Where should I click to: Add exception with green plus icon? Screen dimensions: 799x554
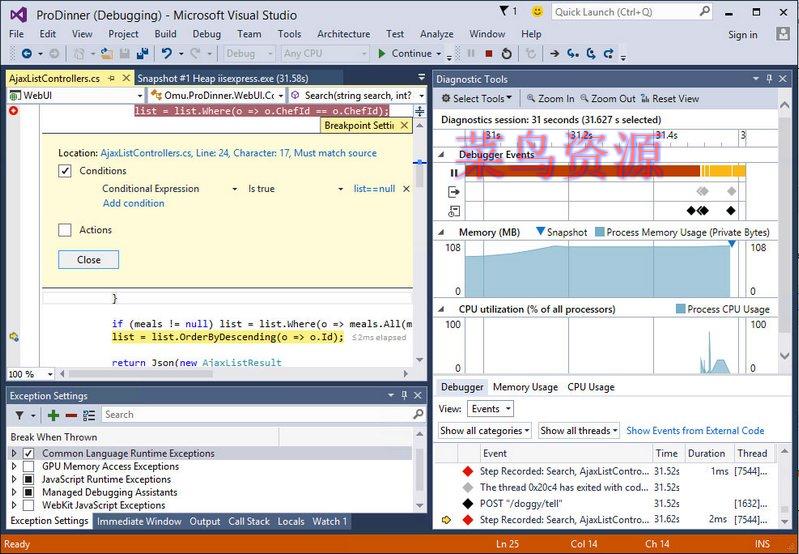[x=53, y=415]
